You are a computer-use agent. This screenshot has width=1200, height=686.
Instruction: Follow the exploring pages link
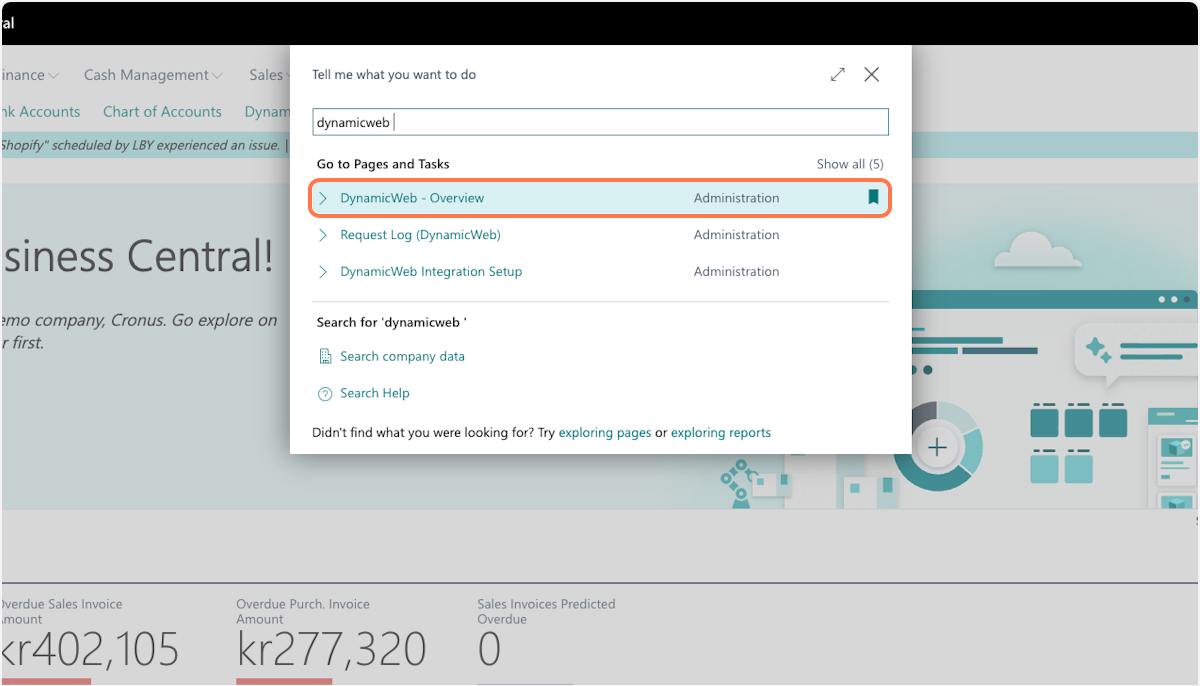pos(604,433)
